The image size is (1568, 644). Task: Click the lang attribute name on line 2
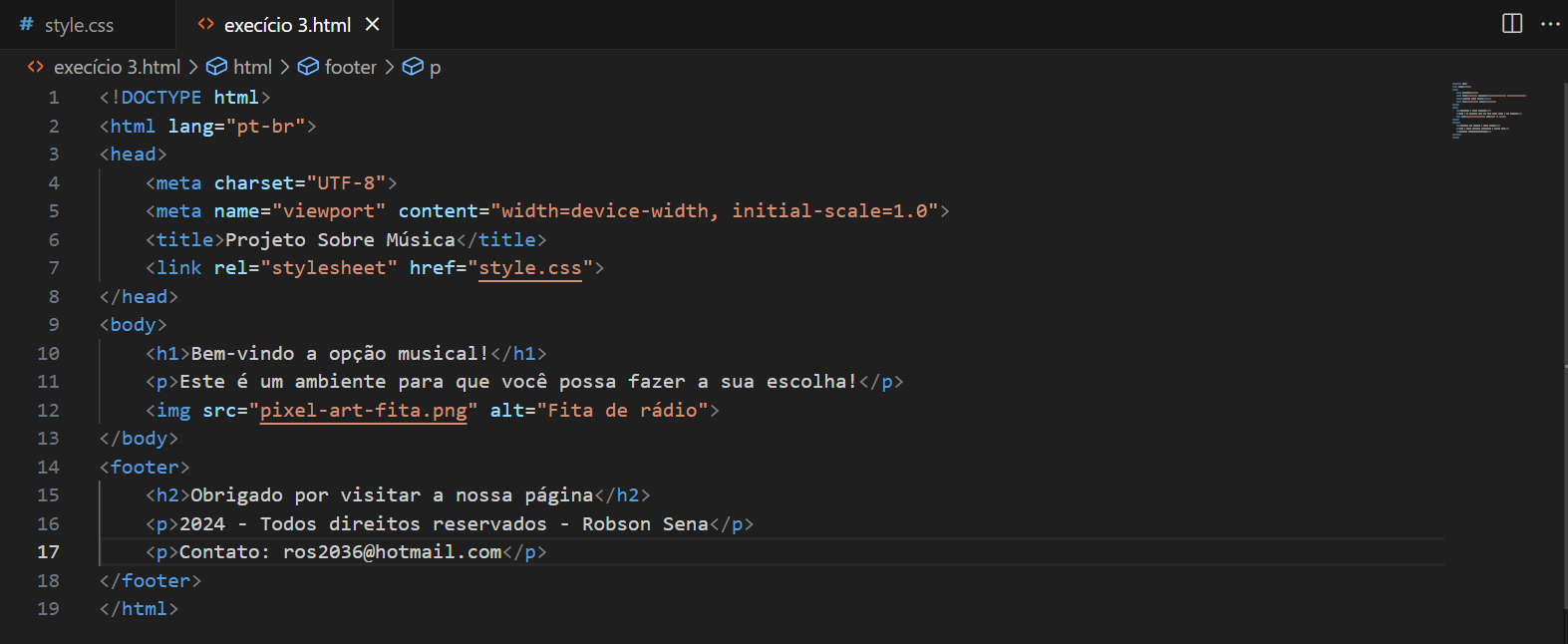click(191, 127)
